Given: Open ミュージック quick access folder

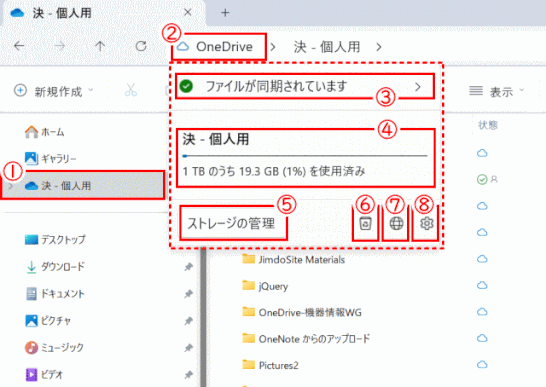Looking at the screenshot, I should (x=54, y=347).
